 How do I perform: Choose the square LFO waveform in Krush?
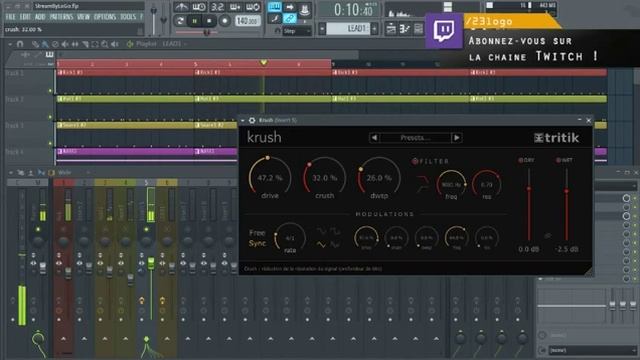[x=335, y=231]
